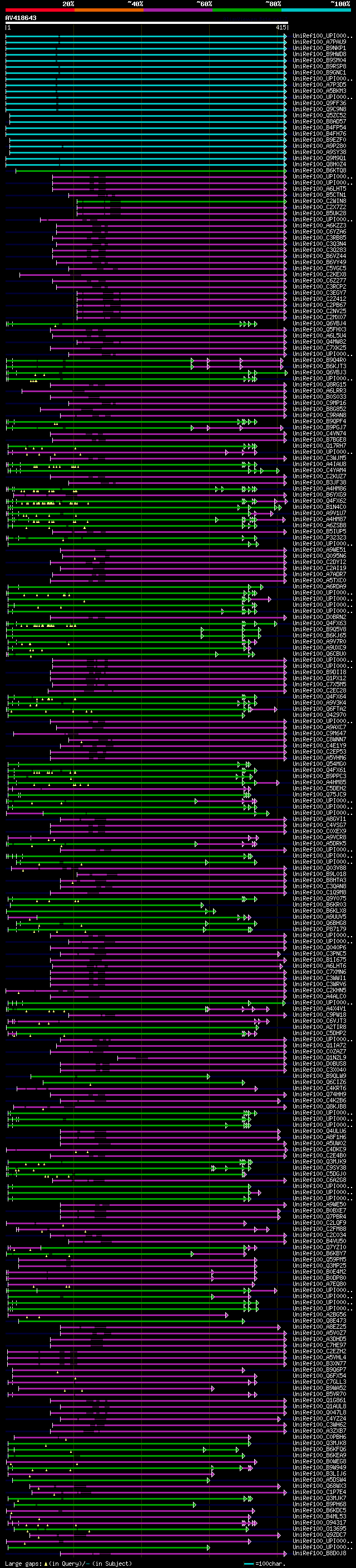
Task: Select hit UniRef100_B6KFQ6
Action: 319,1449
